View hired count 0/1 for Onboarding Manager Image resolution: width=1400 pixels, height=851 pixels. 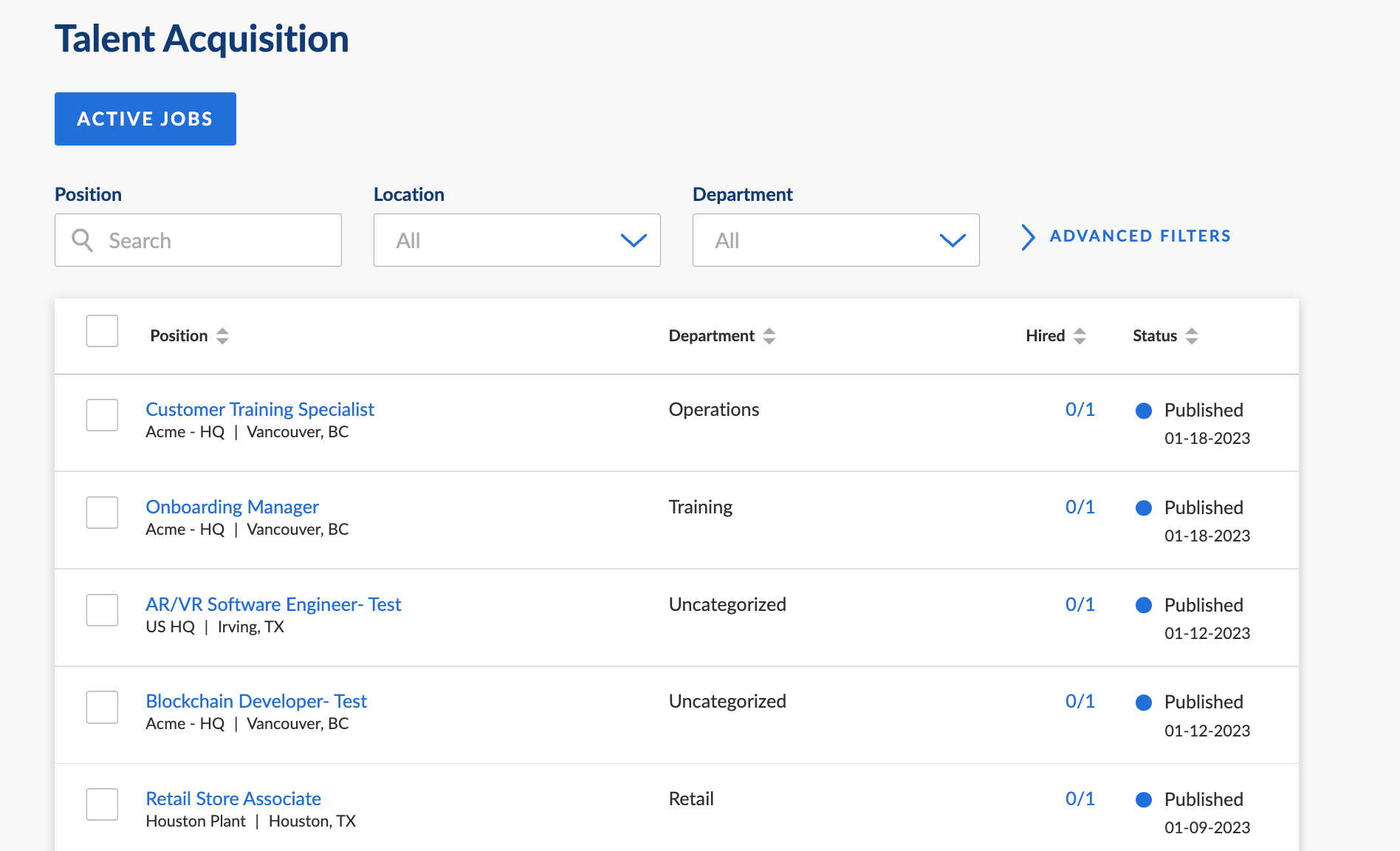coord(1080,507)
